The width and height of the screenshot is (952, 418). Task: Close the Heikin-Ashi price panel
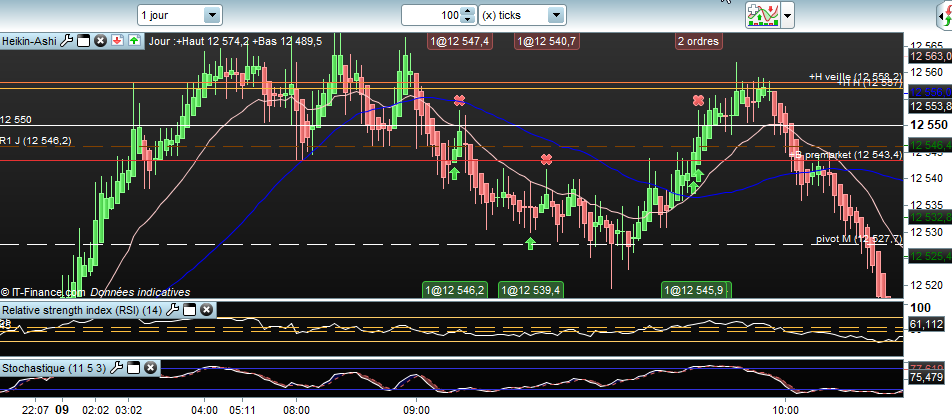point(101,41)
